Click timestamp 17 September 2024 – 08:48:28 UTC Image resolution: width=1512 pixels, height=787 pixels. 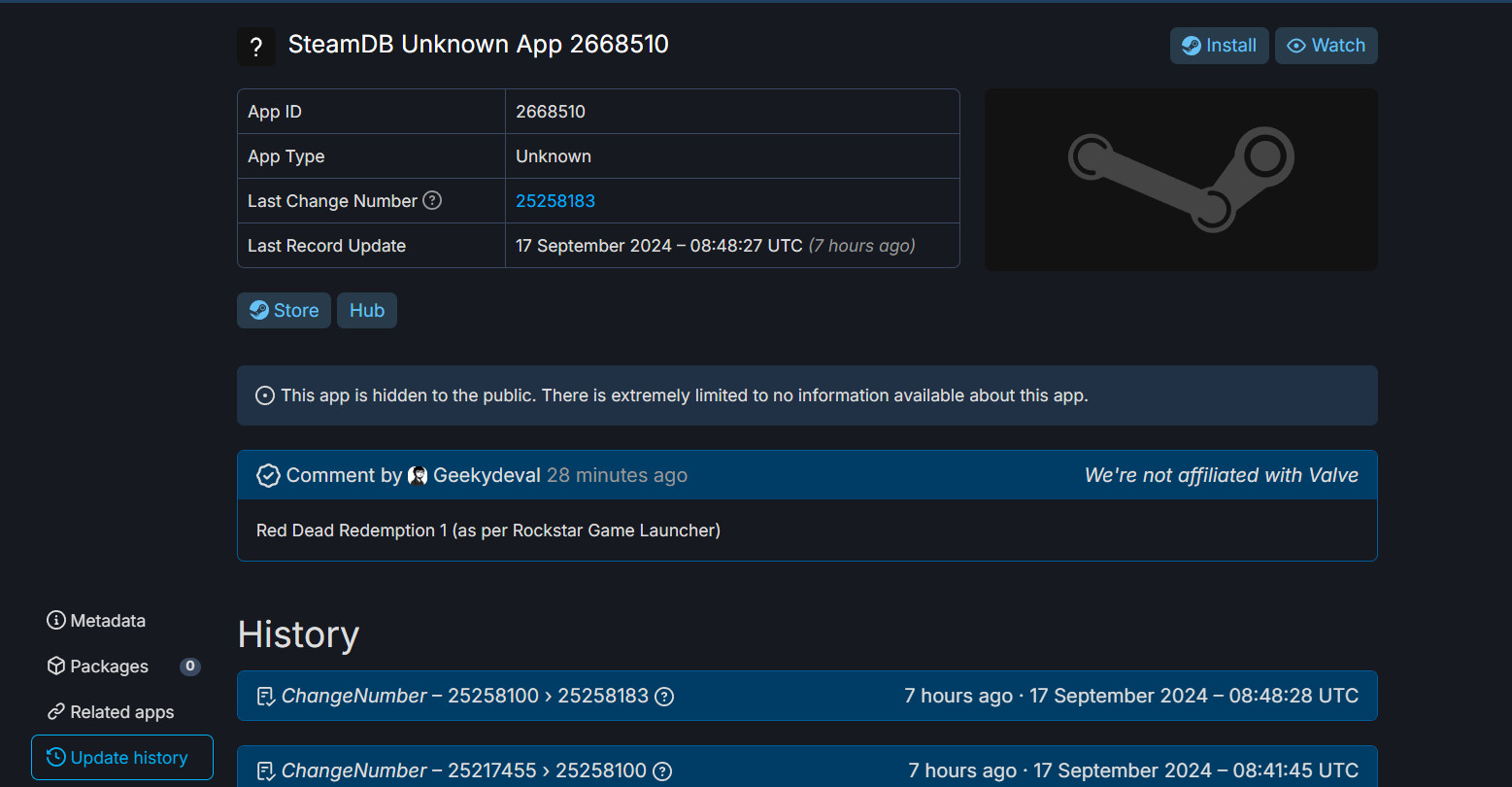pos(1193,696)
